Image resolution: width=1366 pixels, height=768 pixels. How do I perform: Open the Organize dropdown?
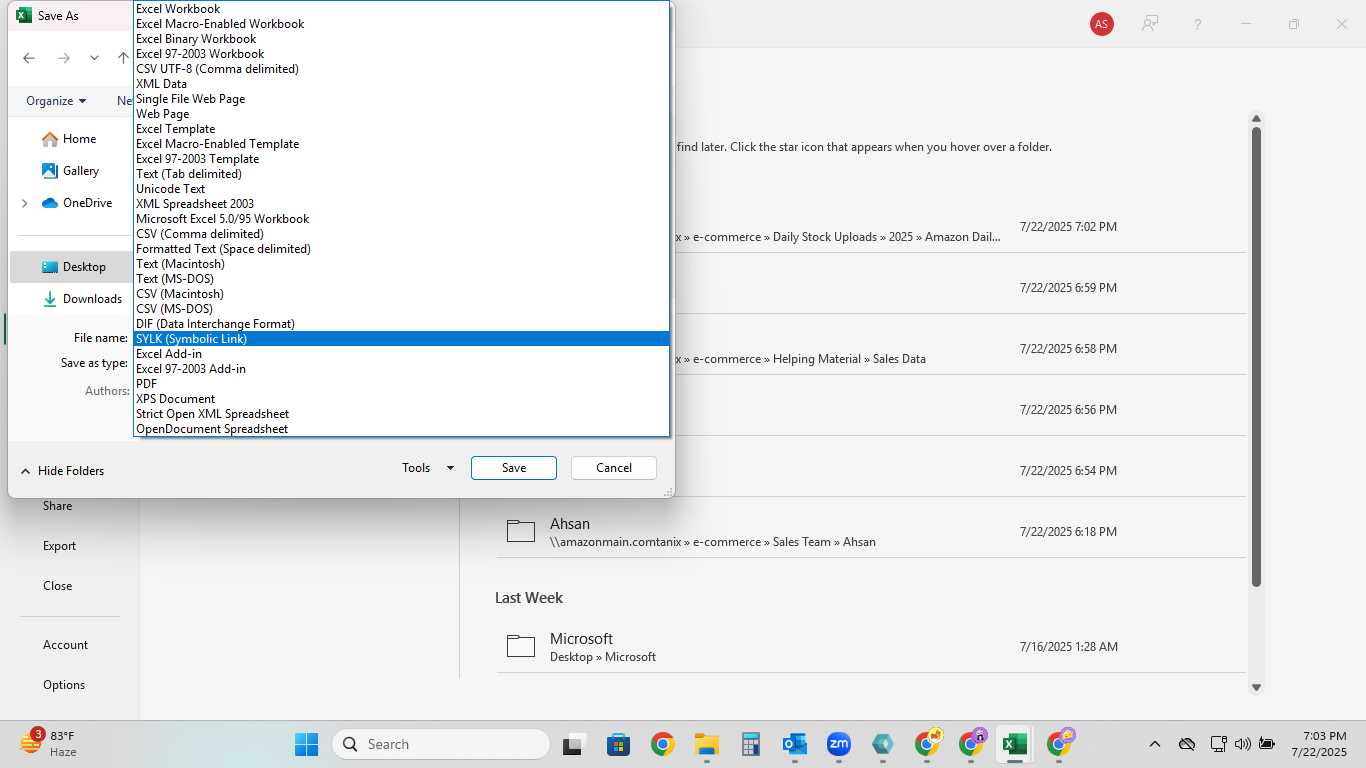pyautogui.click(x=56, y=101)
